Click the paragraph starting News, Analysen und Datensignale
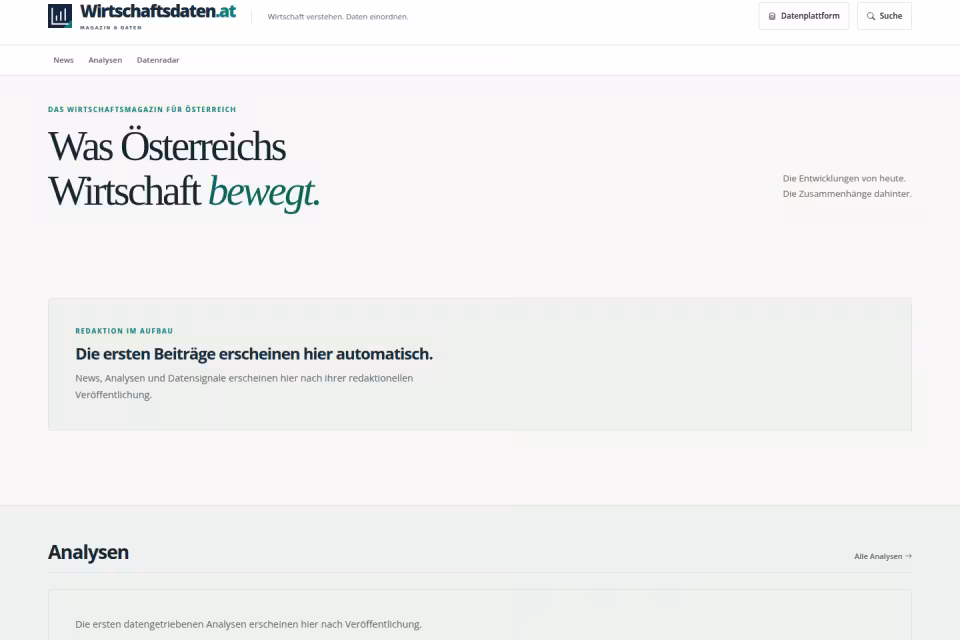 [x=244, y=386]
